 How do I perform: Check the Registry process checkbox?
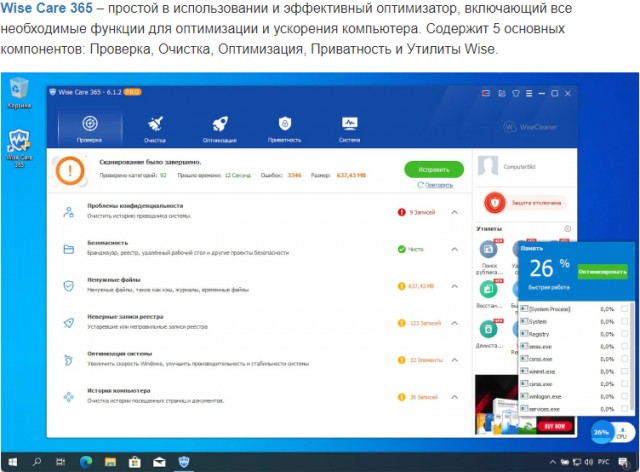624,334
